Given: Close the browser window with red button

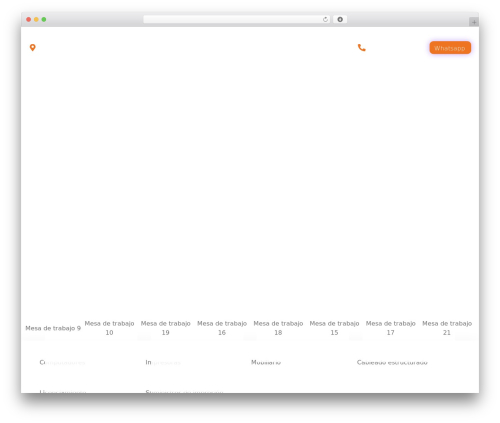Looking at the screenshot, I should point(29,20).
